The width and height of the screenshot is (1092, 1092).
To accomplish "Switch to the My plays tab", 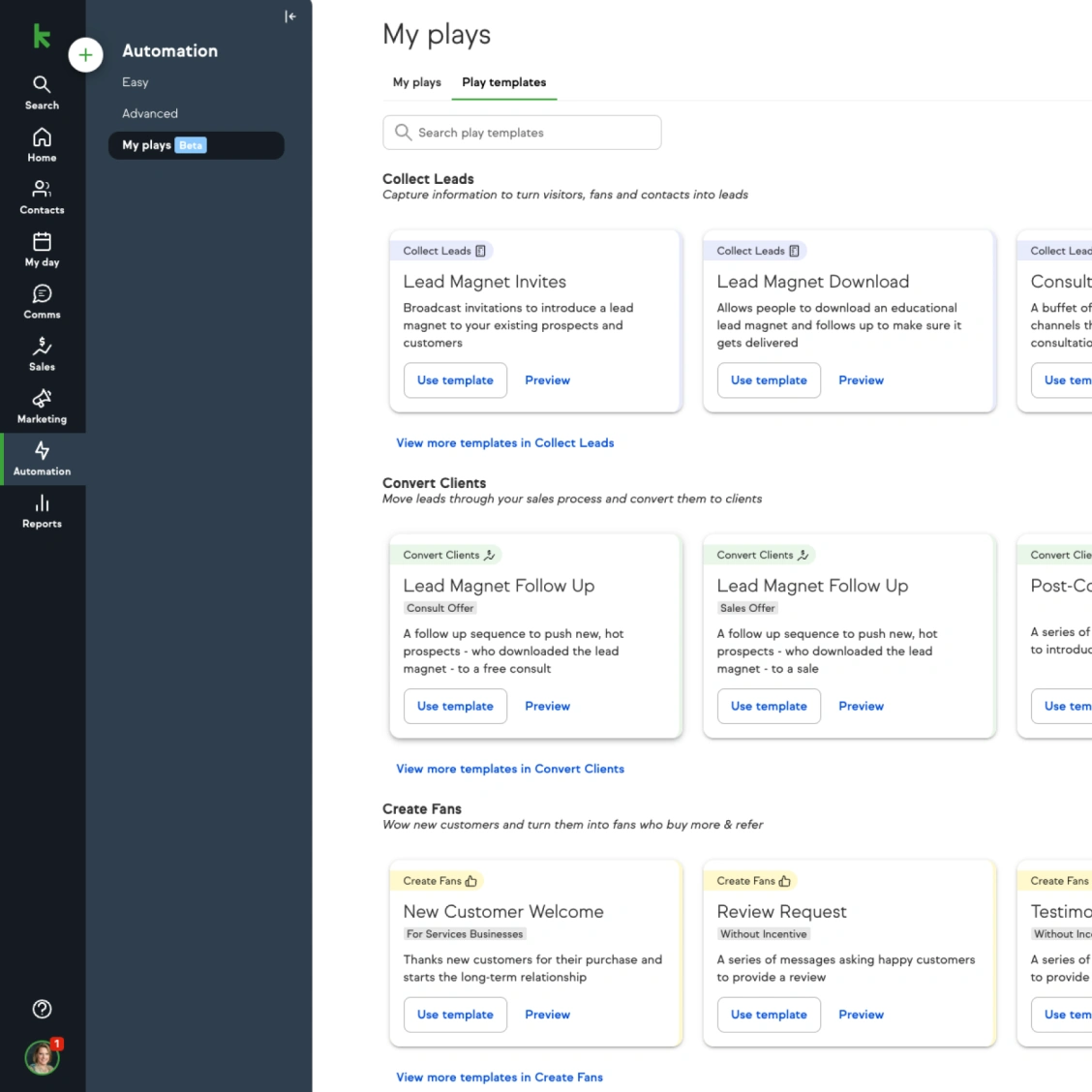I will click(x=417, y=82).
